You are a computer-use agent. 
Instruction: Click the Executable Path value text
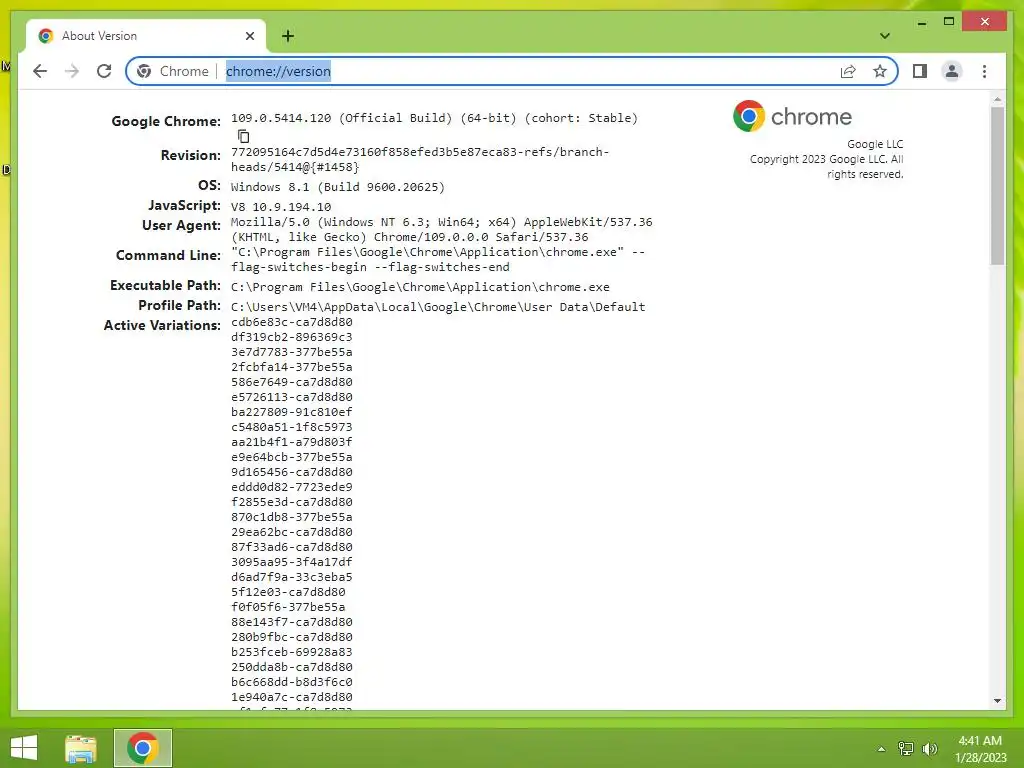click(x=420, y=287)
